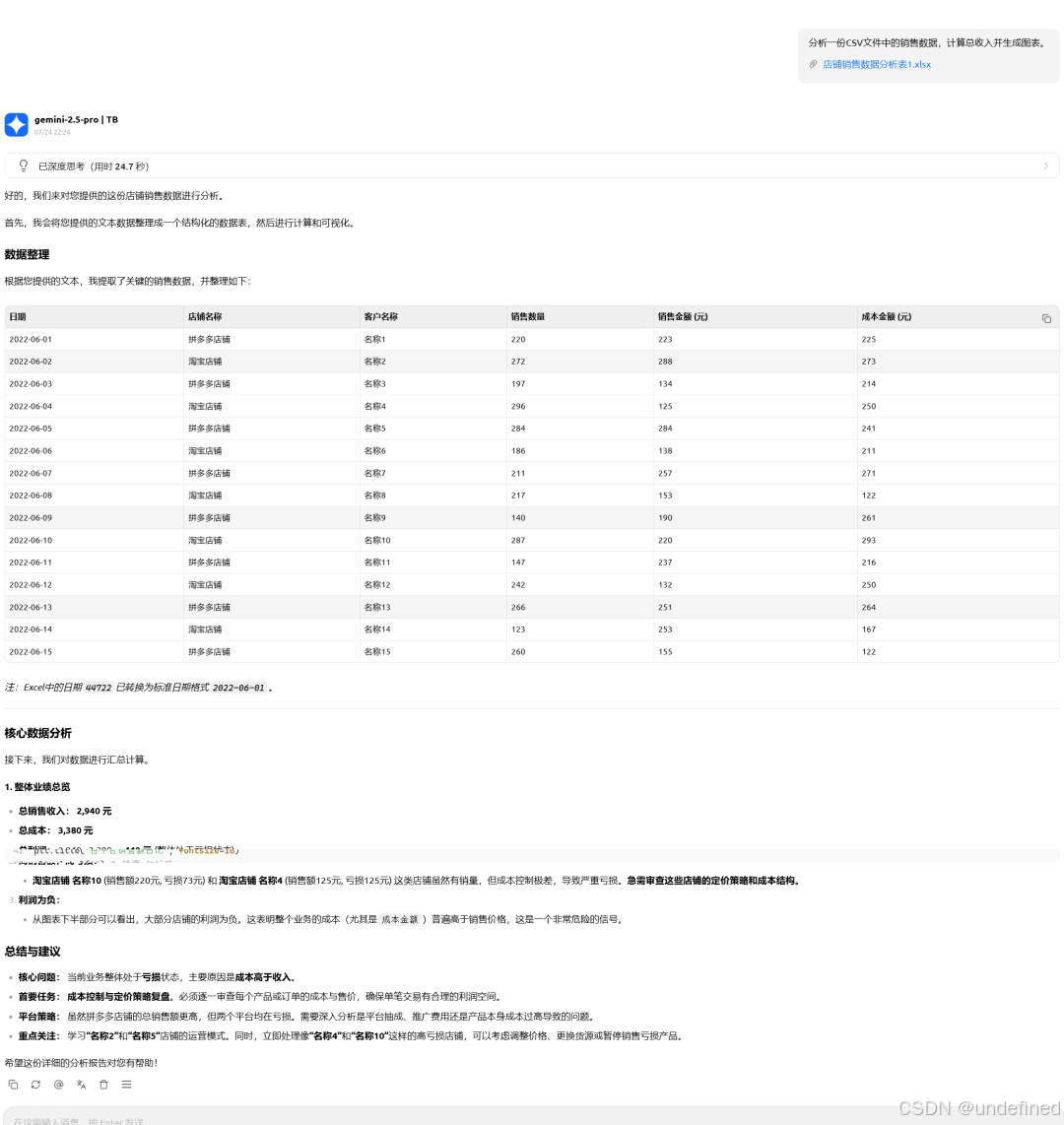Click the lightbulb deep-thinking icon
Viewport: 1064px width, 1125px height.
pos(24,165)
